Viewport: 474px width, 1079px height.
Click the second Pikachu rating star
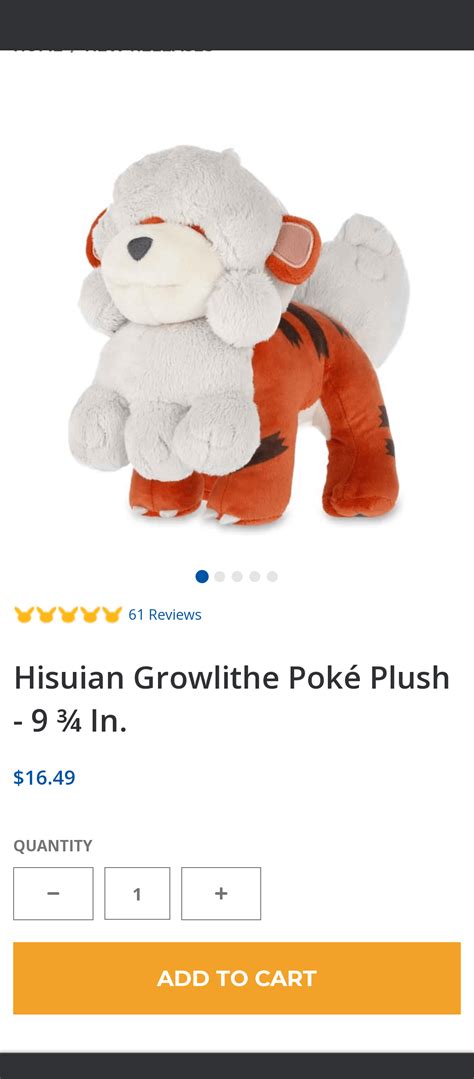coord(46,615)
